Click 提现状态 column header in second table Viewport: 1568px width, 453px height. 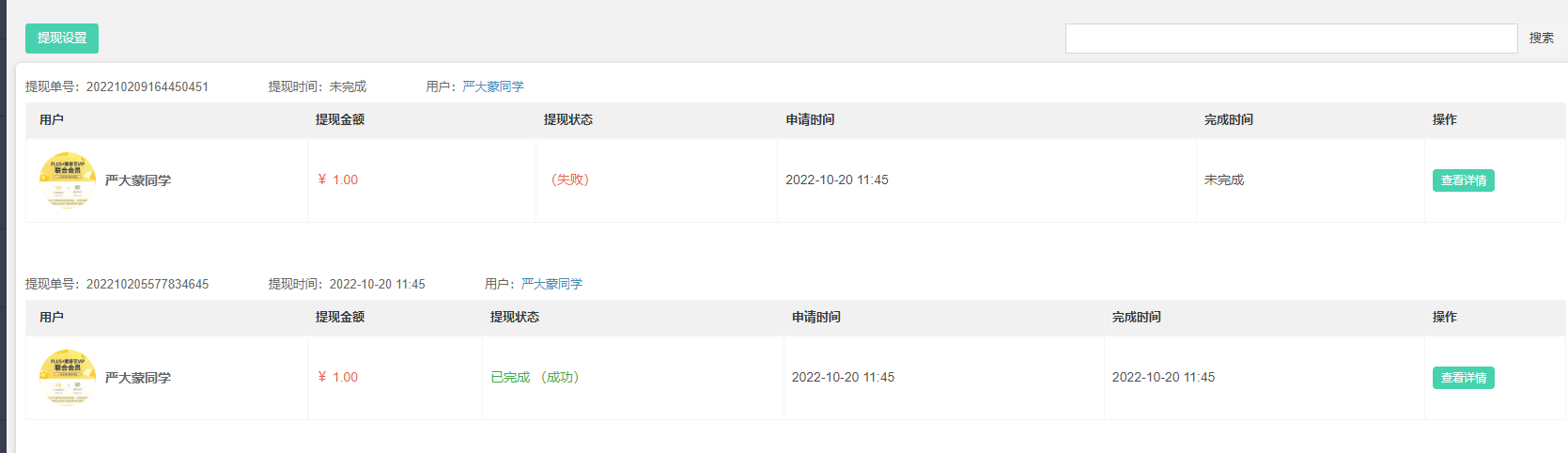point(515,317)
